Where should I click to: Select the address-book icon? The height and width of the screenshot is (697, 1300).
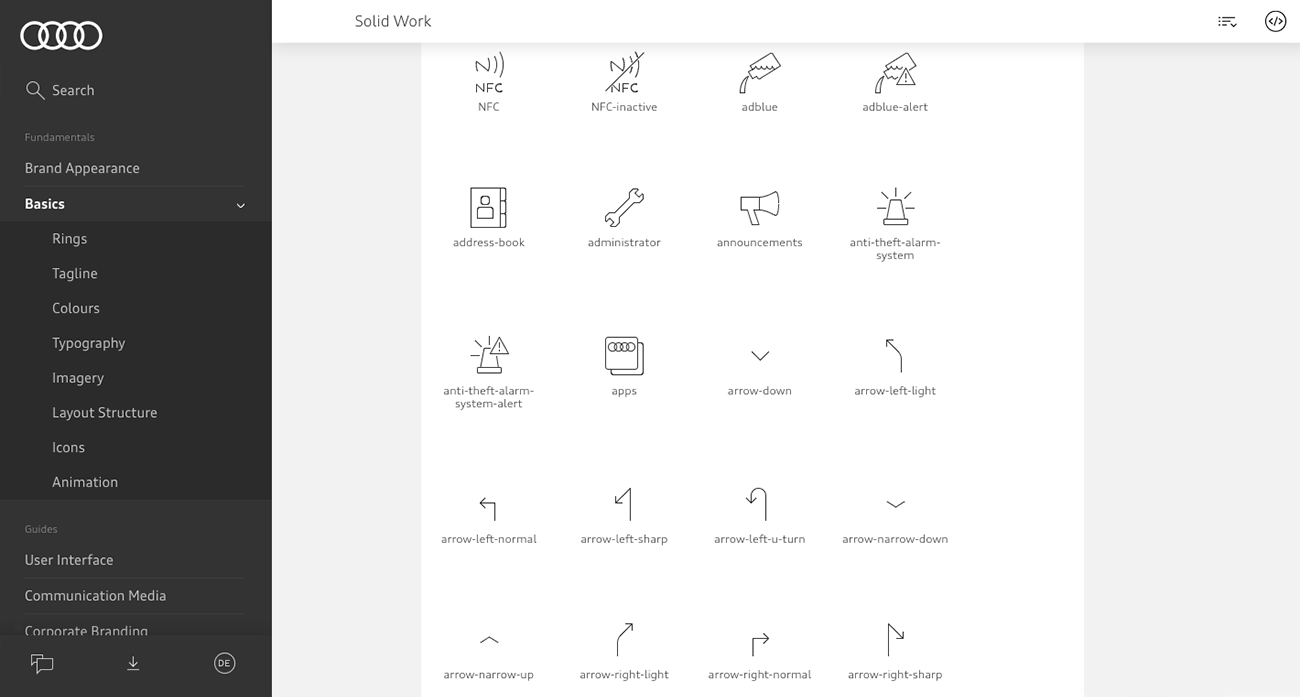tap(489, 208)
